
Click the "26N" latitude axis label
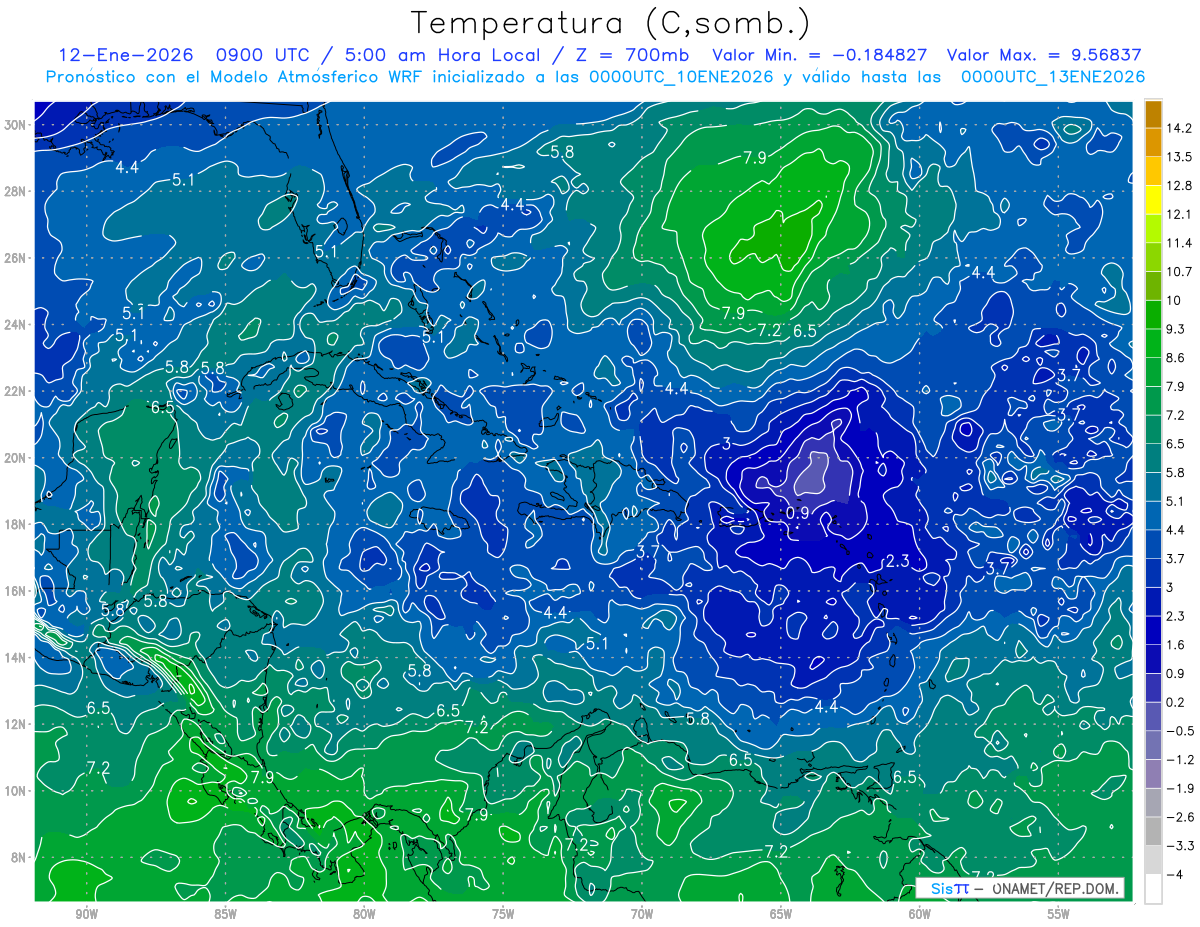tap(17, 258)
